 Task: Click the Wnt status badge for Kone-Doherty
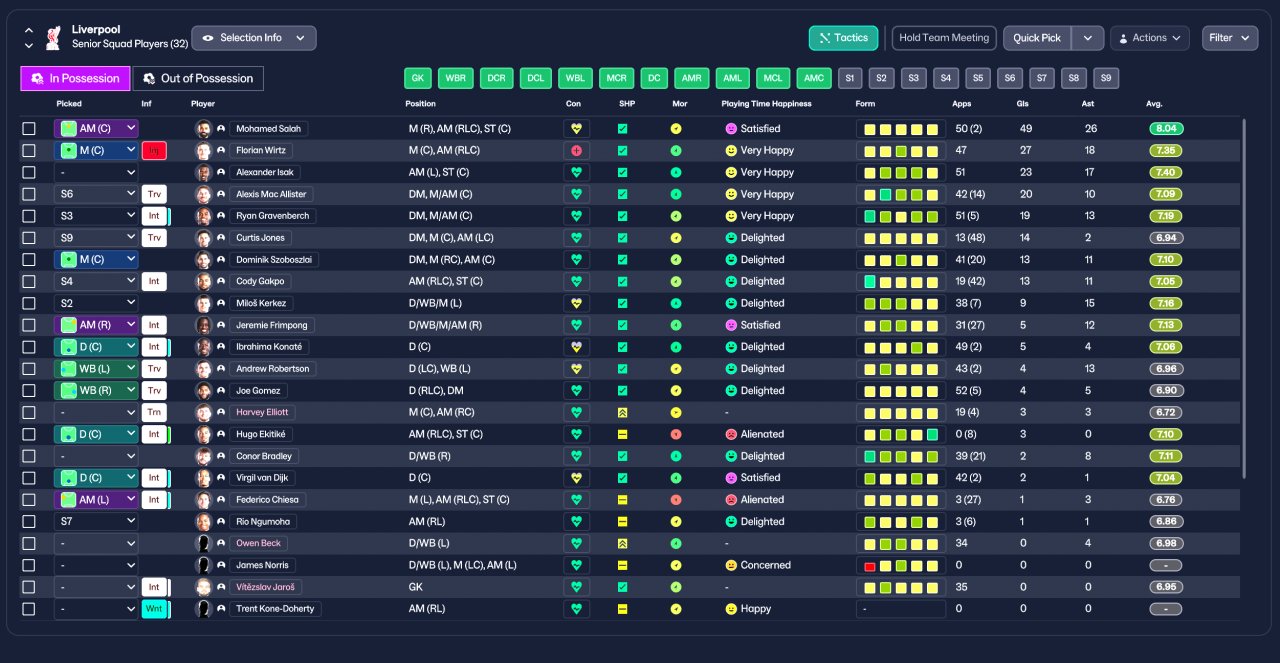pos(154,609)
